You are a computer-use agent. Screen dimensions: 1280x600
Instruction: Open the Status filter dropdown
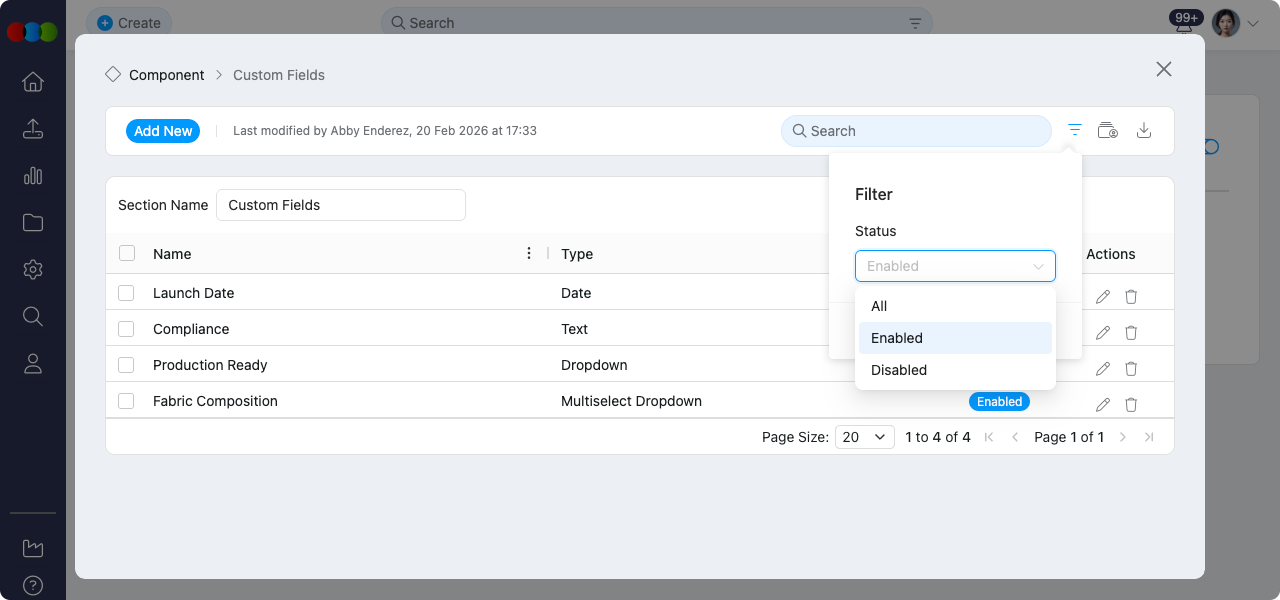955,266
